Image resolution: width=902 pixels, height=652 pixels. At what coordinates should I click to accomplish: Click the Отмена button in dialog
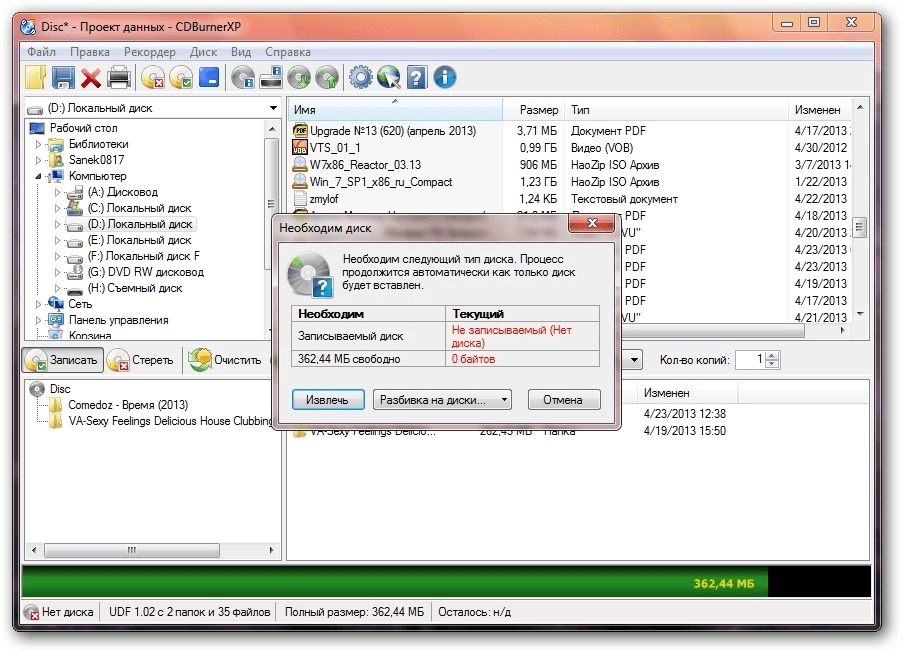(564, 400)
